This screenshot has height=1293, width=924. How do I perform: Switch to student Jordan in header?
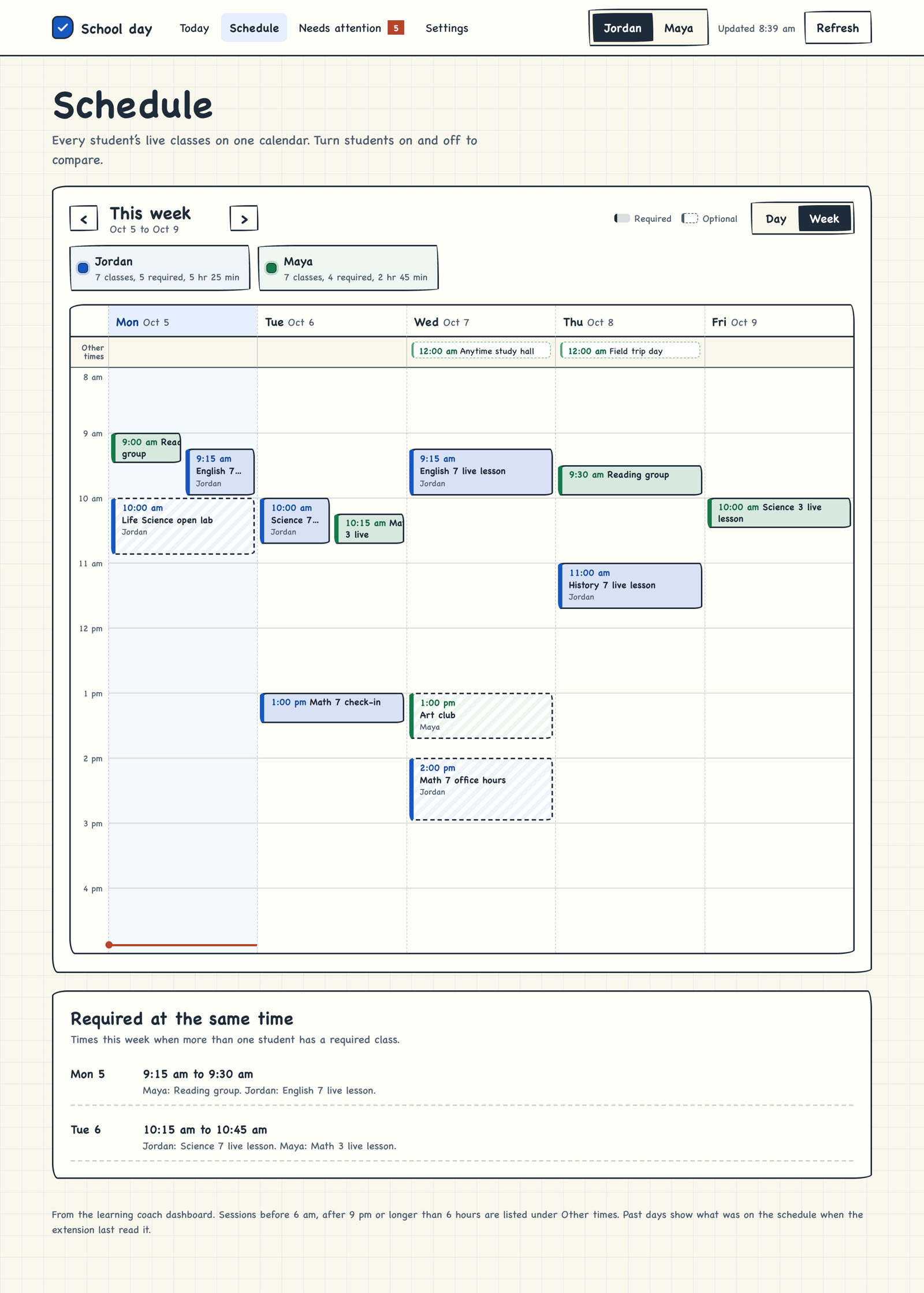[x=623, y=28]
